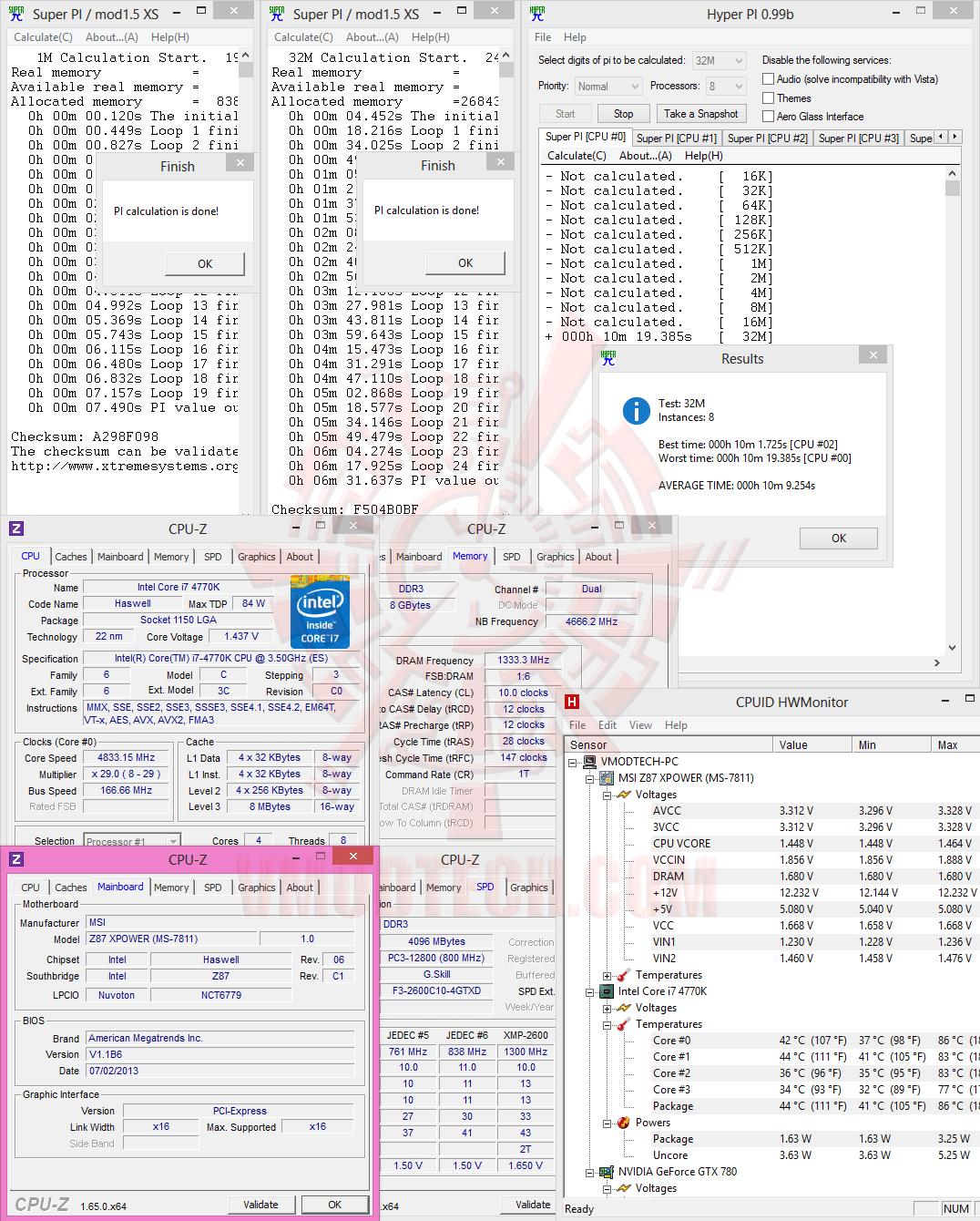980x1221 pixels.
Task: Click the AVERAGE TIME text in Results
Action: [736, 486]
